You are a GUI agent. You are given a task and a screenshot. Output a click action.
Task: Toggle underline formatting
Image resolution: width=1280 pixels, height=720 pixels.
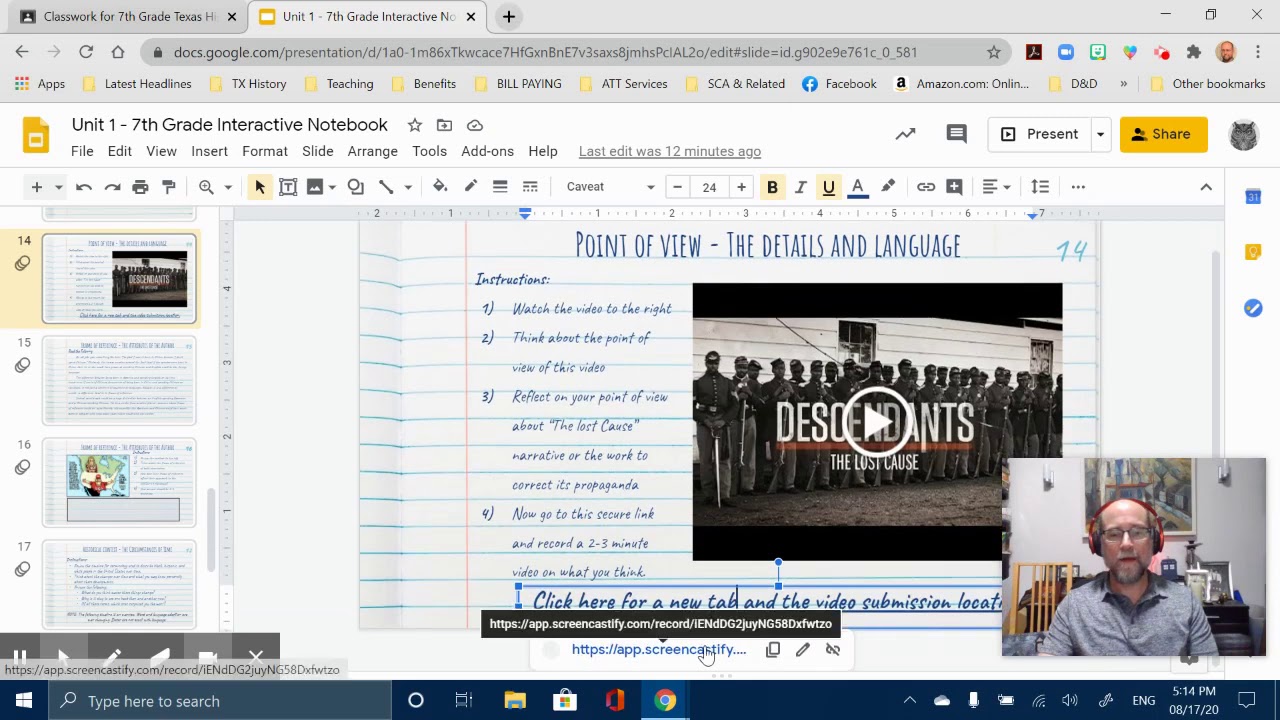[x=828, y=187]
